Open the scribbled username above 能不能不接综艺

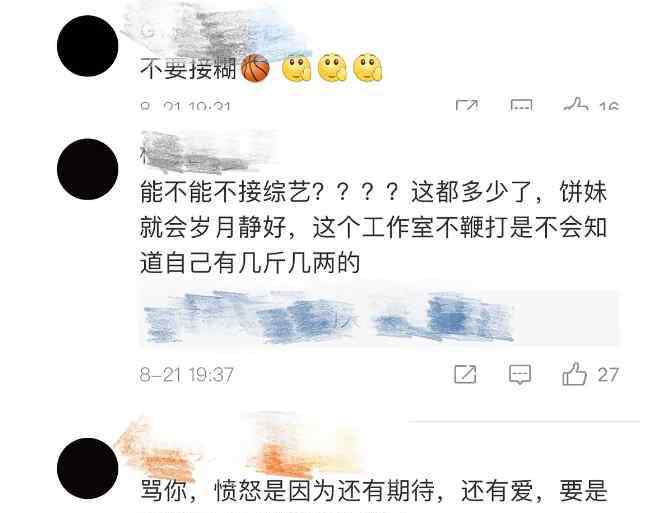pos(206,152)
